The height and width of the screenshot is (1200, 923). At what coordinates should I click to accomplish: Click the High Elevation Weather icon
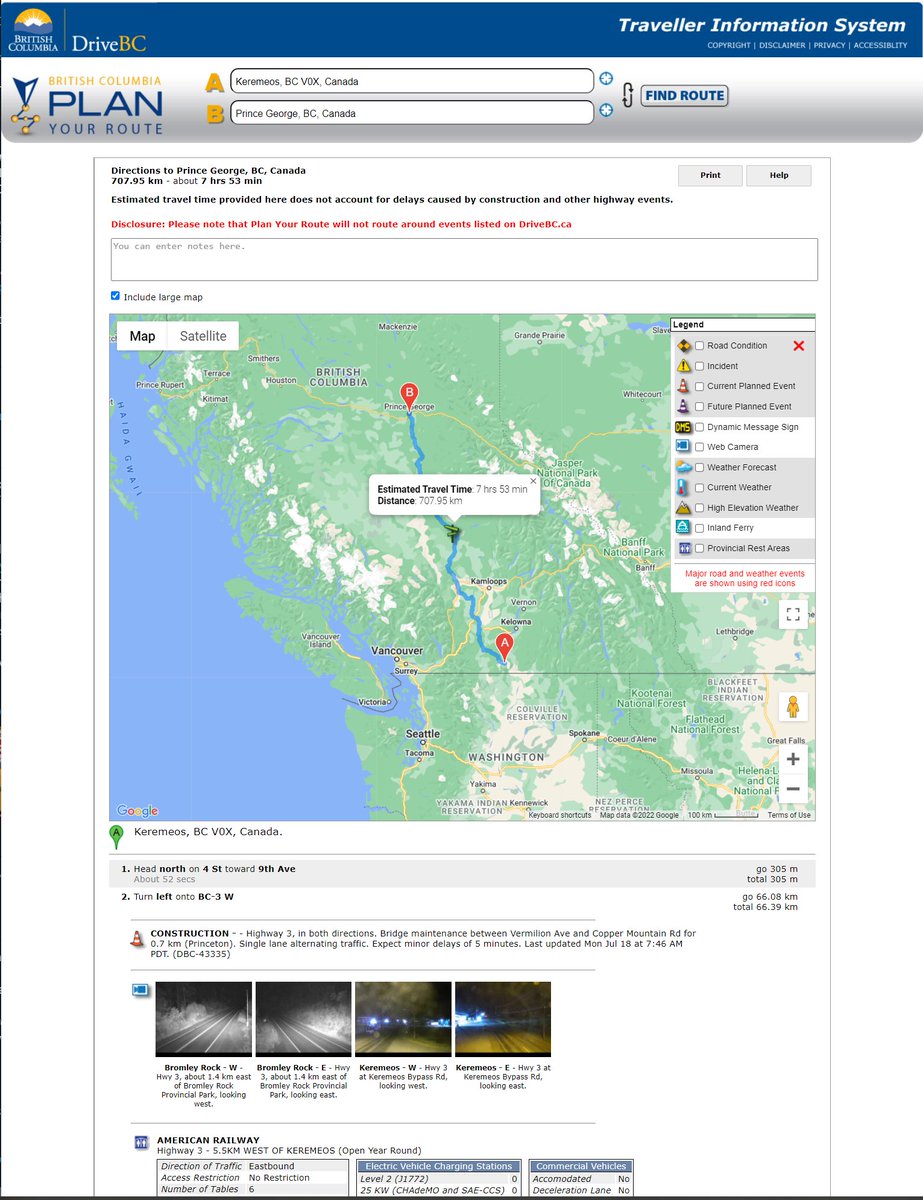click(x=684, y=508)
